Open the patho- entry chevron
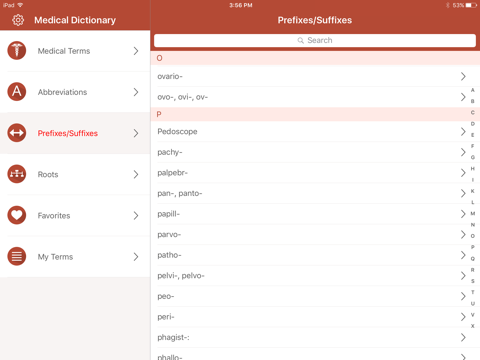The height and width of the screenshot is (360, 480). tap(463, 255)
